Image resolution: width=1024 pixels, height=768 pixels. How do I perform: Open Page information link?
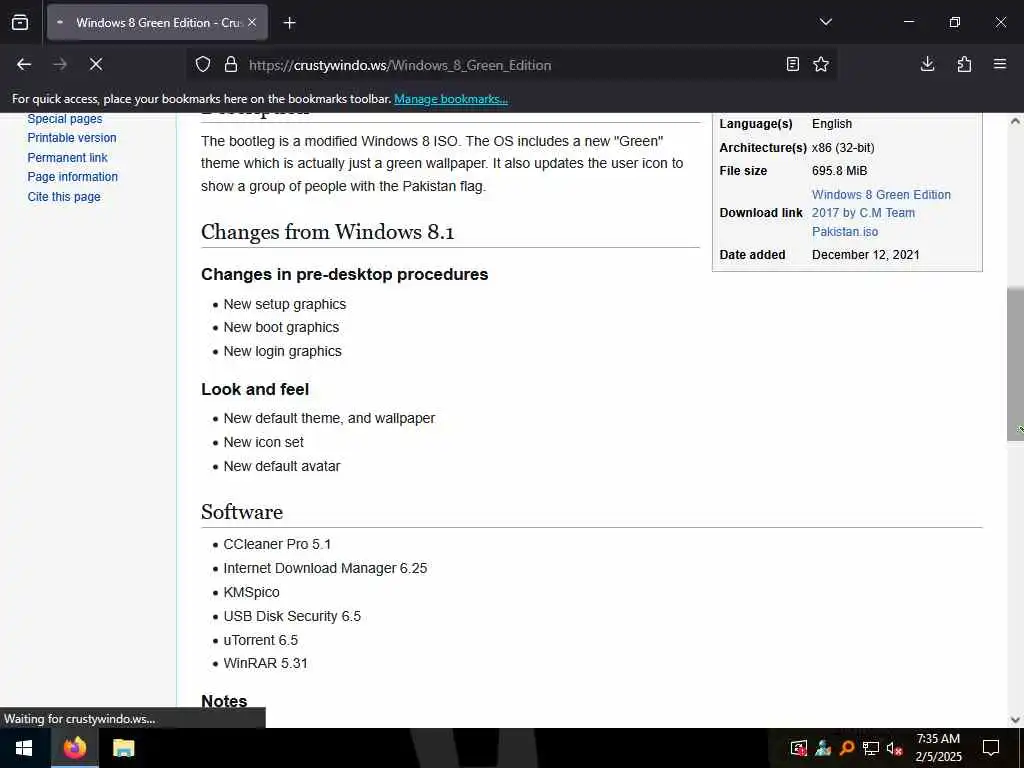(72, 177)
